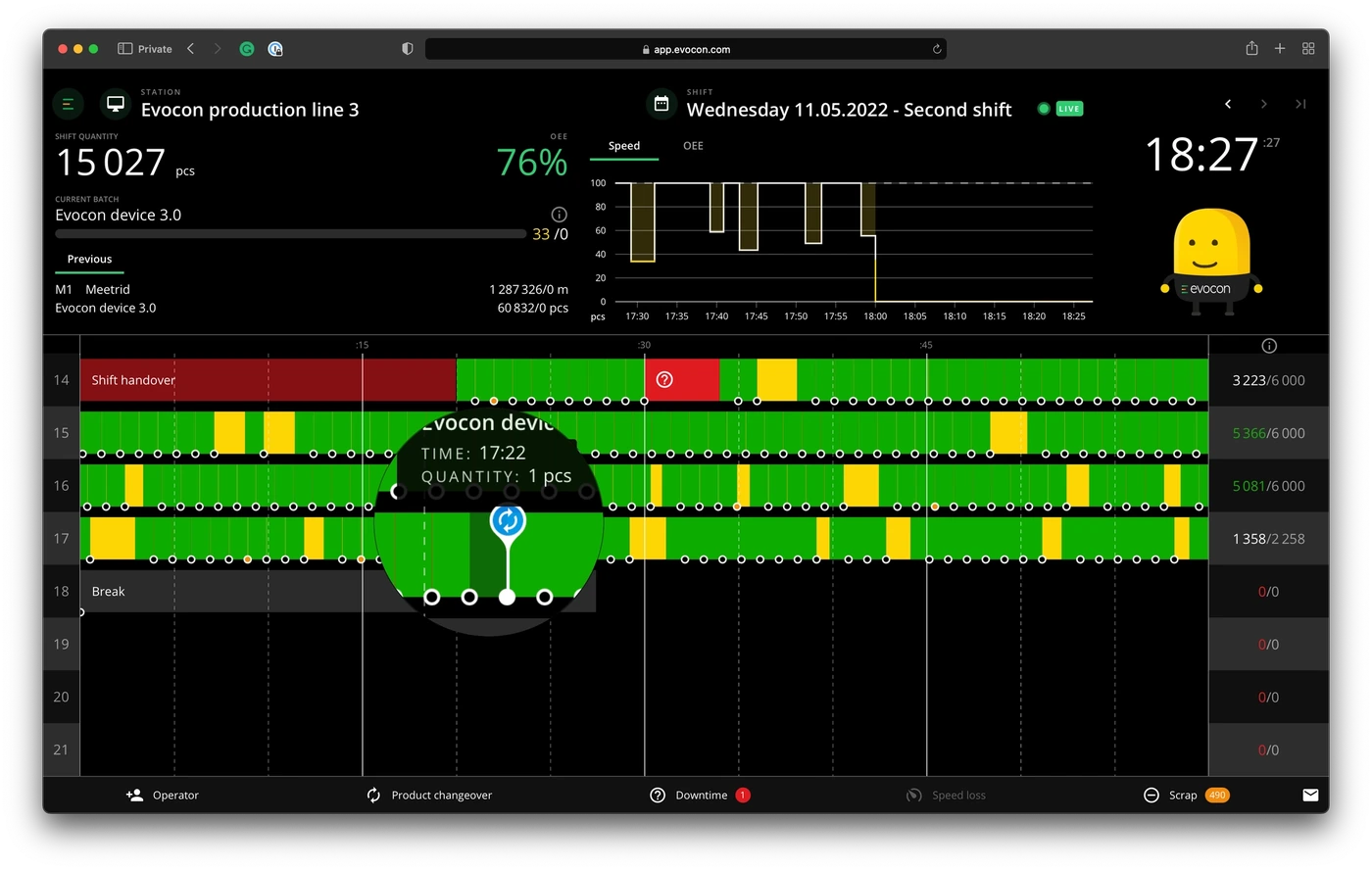Click the Speed loss button label
The height and width of the screenshot is (870, 1372).
(958, 796)
